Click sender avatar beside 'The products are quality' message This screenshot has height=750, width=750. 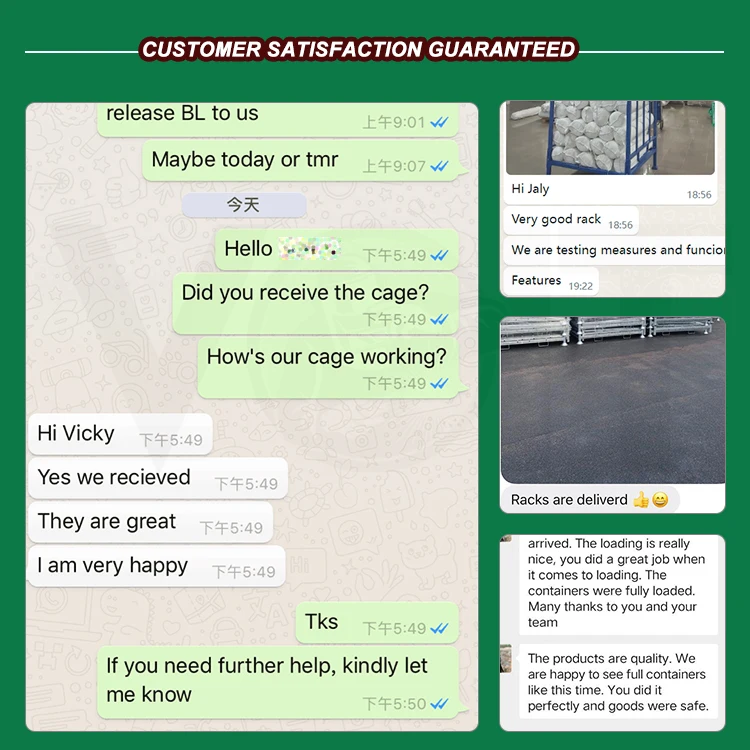pyautogui.click(x=506, y=658)
